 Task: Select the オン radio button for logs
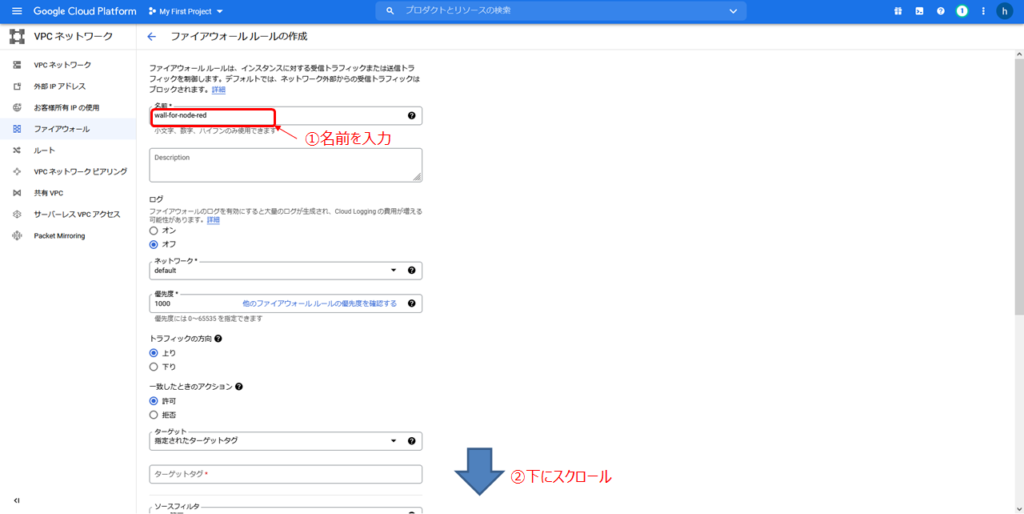click(x=154, y=230)
